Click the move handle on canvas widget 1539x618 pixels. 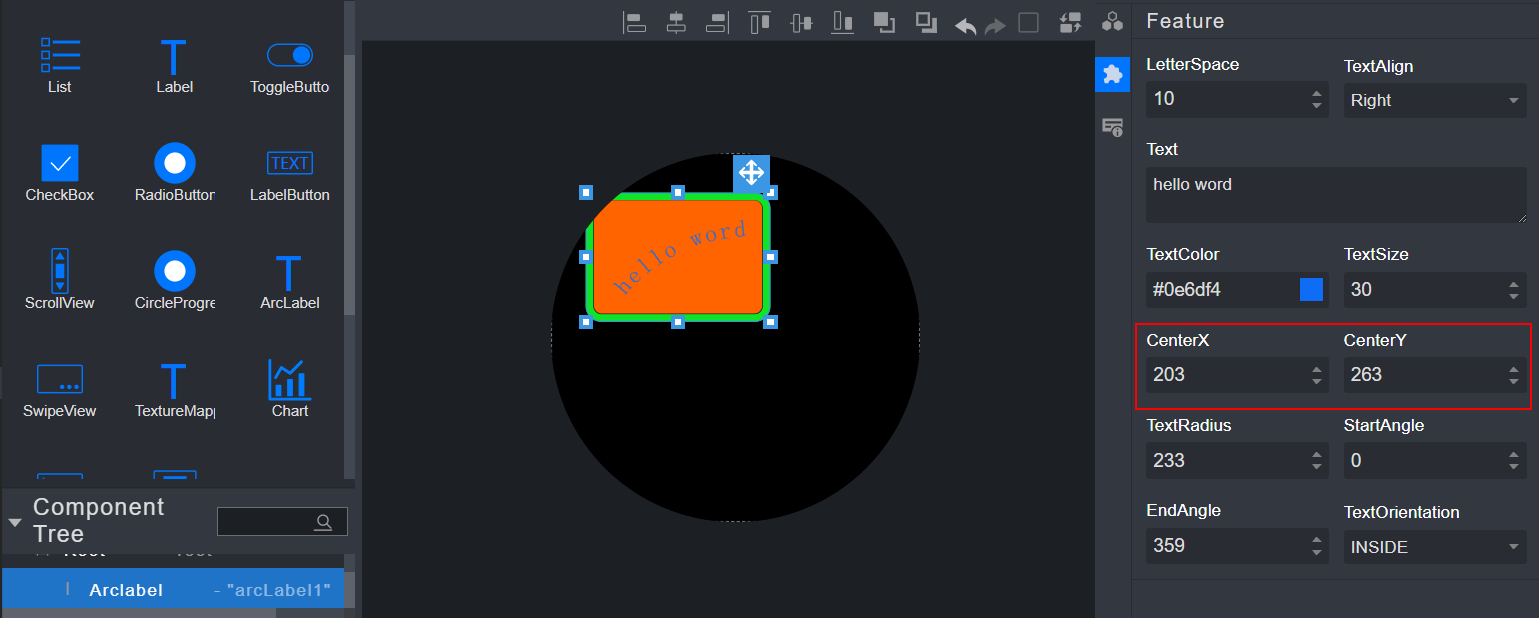(751, 173)
